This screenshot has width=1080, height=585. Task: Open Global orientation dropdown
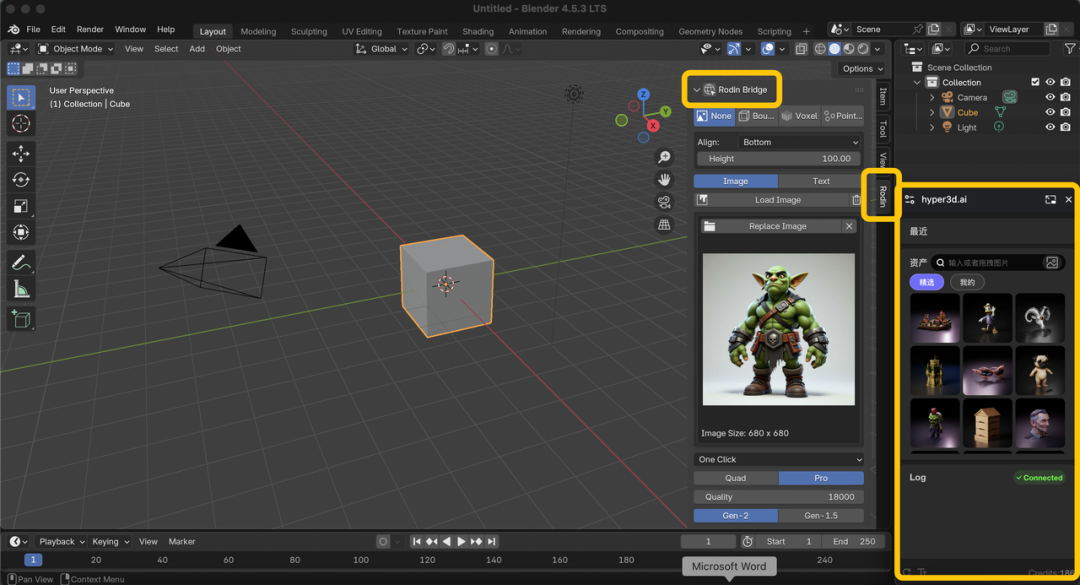tap(382, 49)
